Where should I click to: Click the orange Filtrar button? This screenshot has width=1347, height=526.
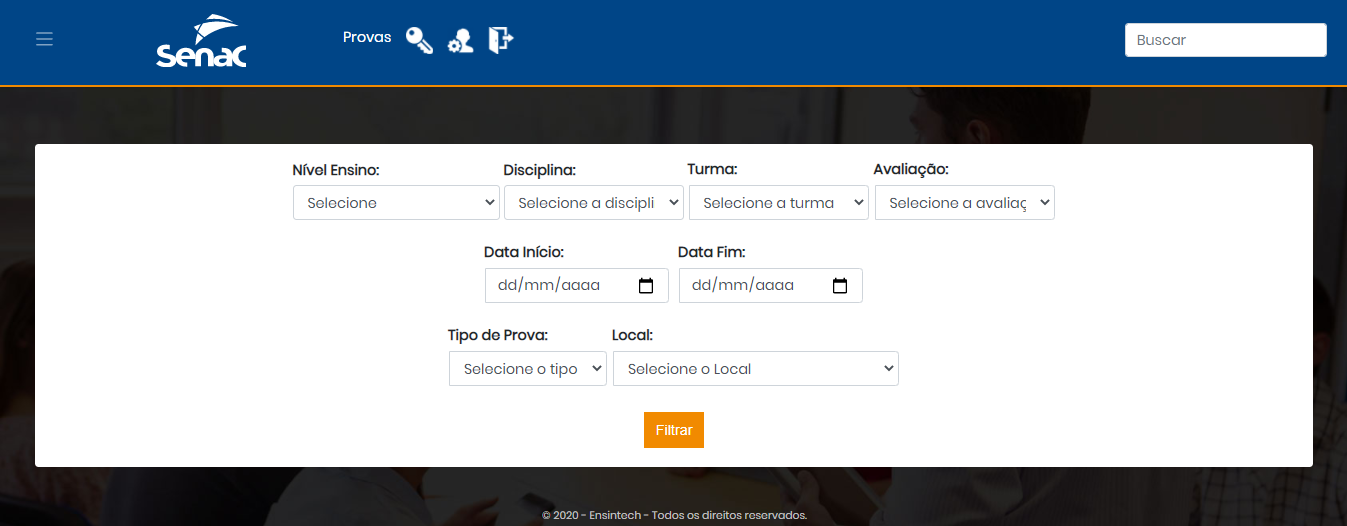coord(674,430)
